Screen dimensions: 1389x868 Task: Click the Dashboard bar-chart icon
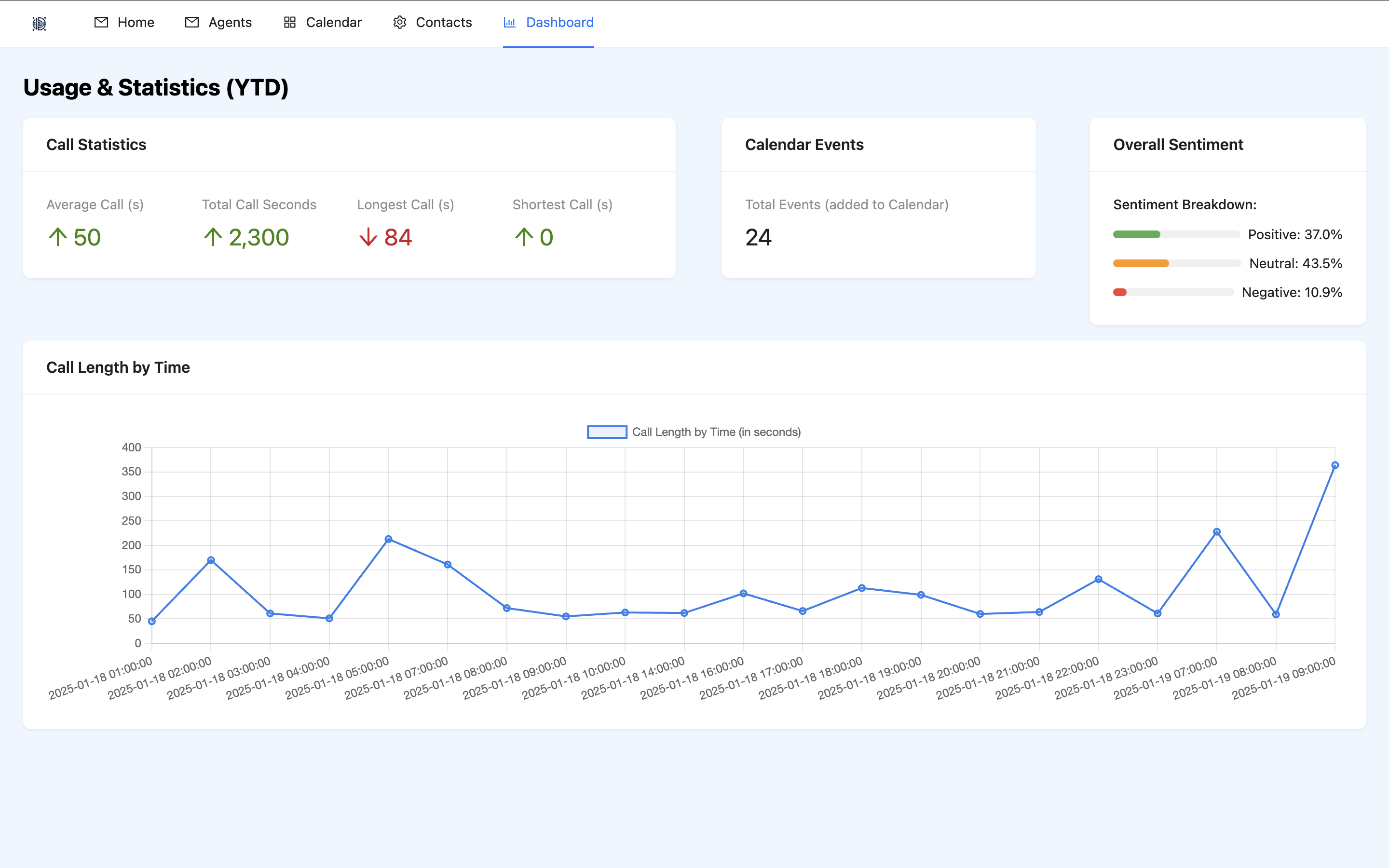[x=509, y=22]
